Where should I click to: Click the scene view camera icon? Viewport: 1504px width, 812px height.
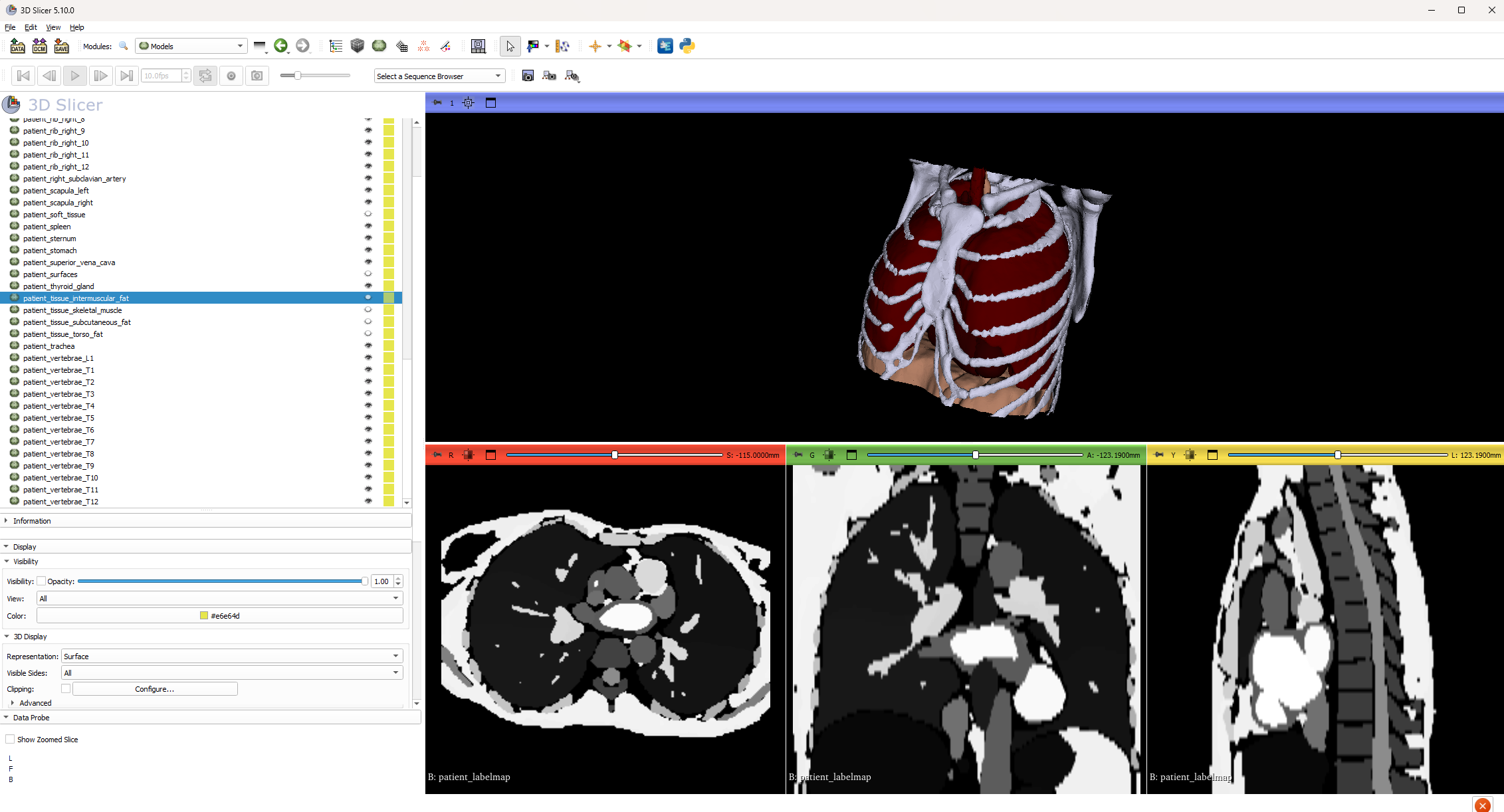549,76
